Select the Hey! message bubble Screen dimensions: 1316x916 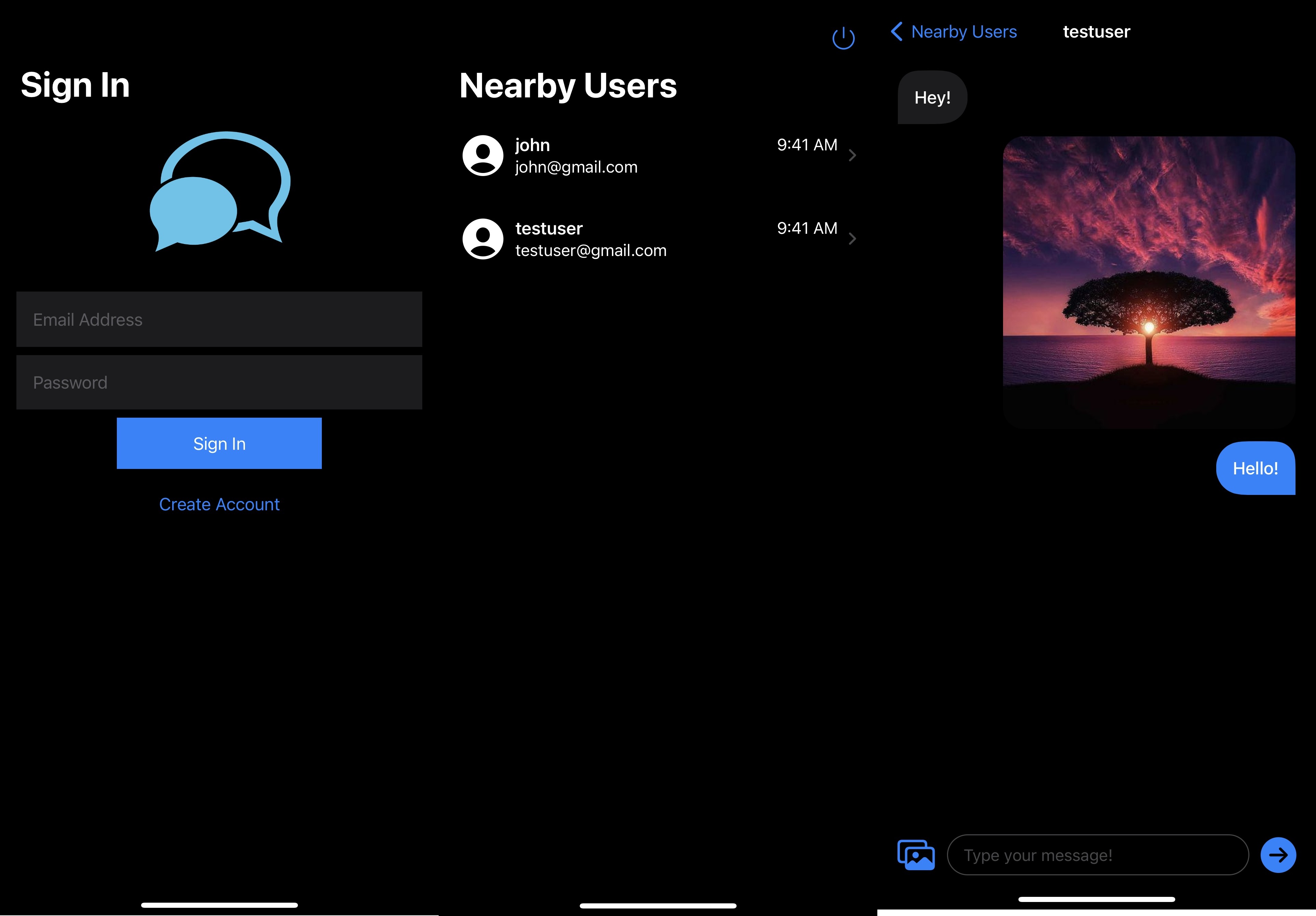point(932,97)
